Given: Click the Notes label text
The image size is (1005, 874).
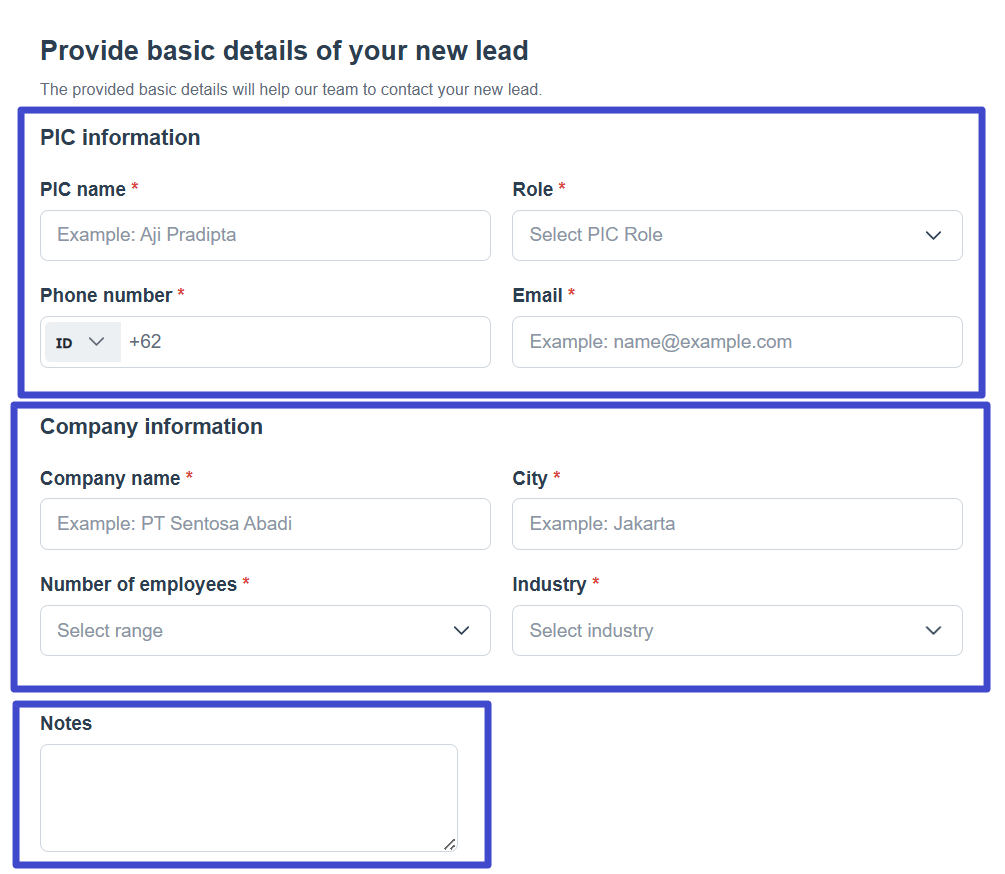Looking at the screenshot, I should [x=66, y=724].
